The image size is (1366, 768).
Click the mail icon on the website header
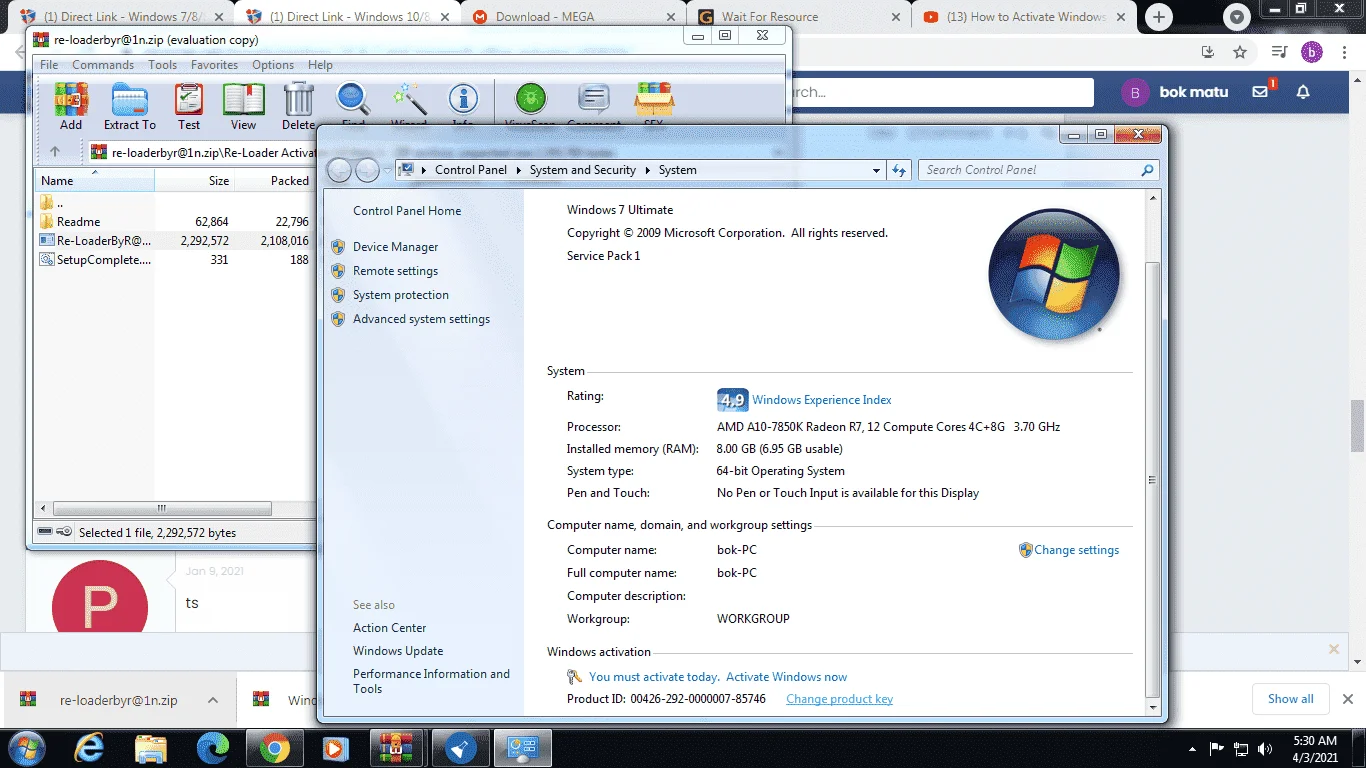(1260, 92)
